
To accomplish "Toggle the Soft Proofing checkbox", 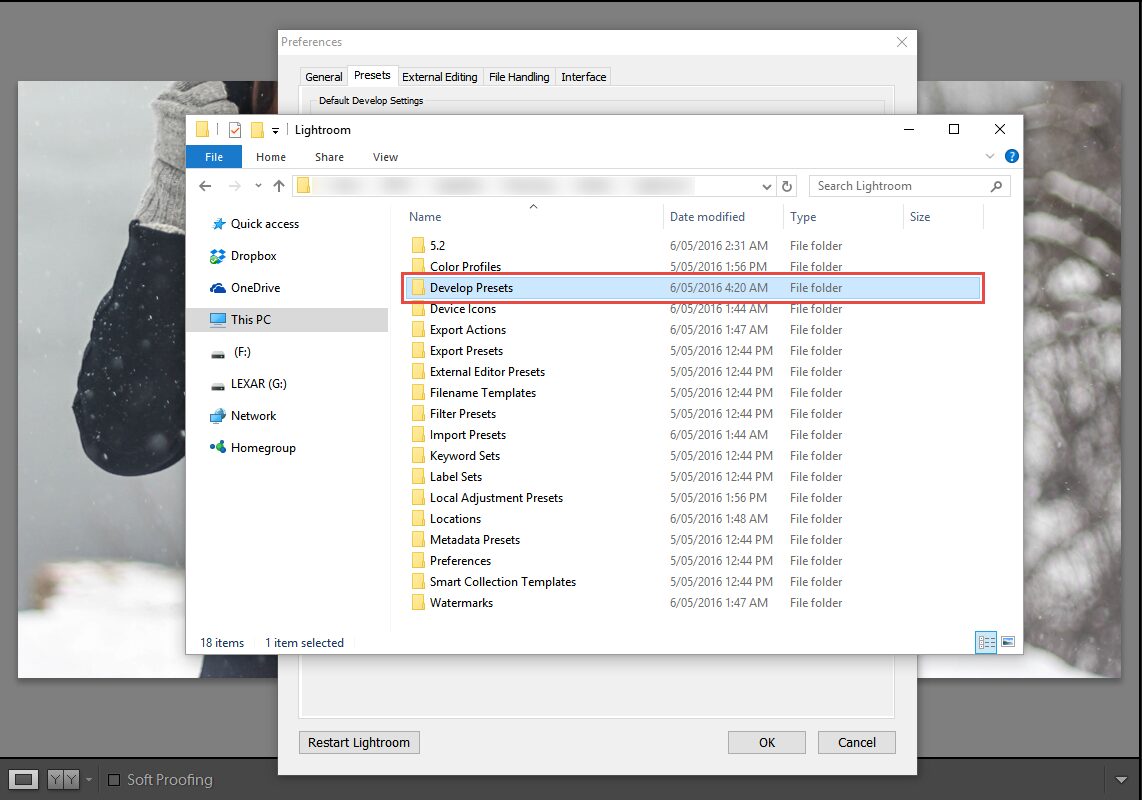I will coord(114,780).
